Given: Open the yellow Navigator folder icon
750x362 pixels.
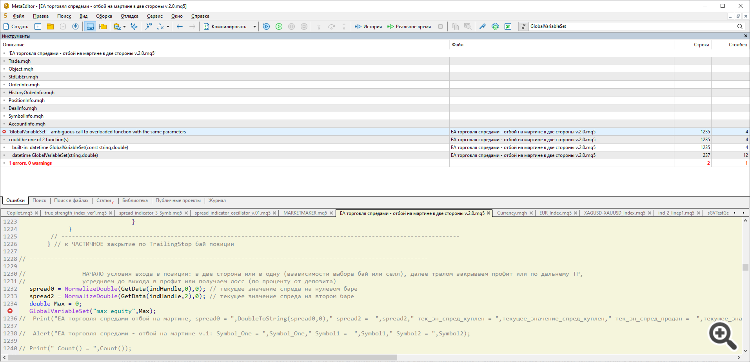Looking at the screenshot, I should click(102, 27).
